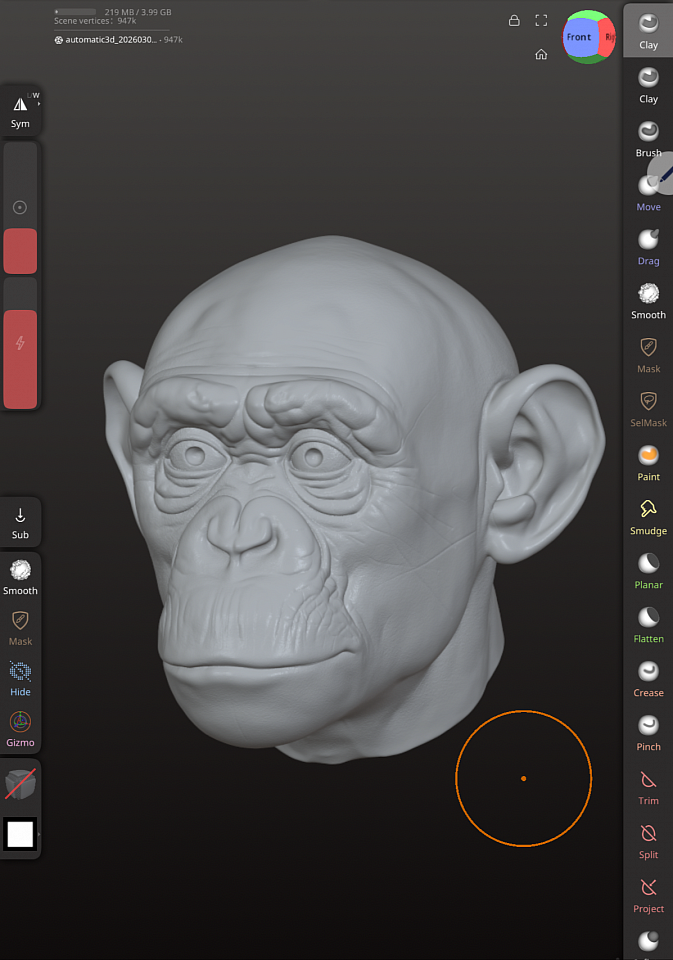The width and height of the screenshot is (673, 960).
Task: Click the Front face of view cube
Action: click(x=579, y=37)
